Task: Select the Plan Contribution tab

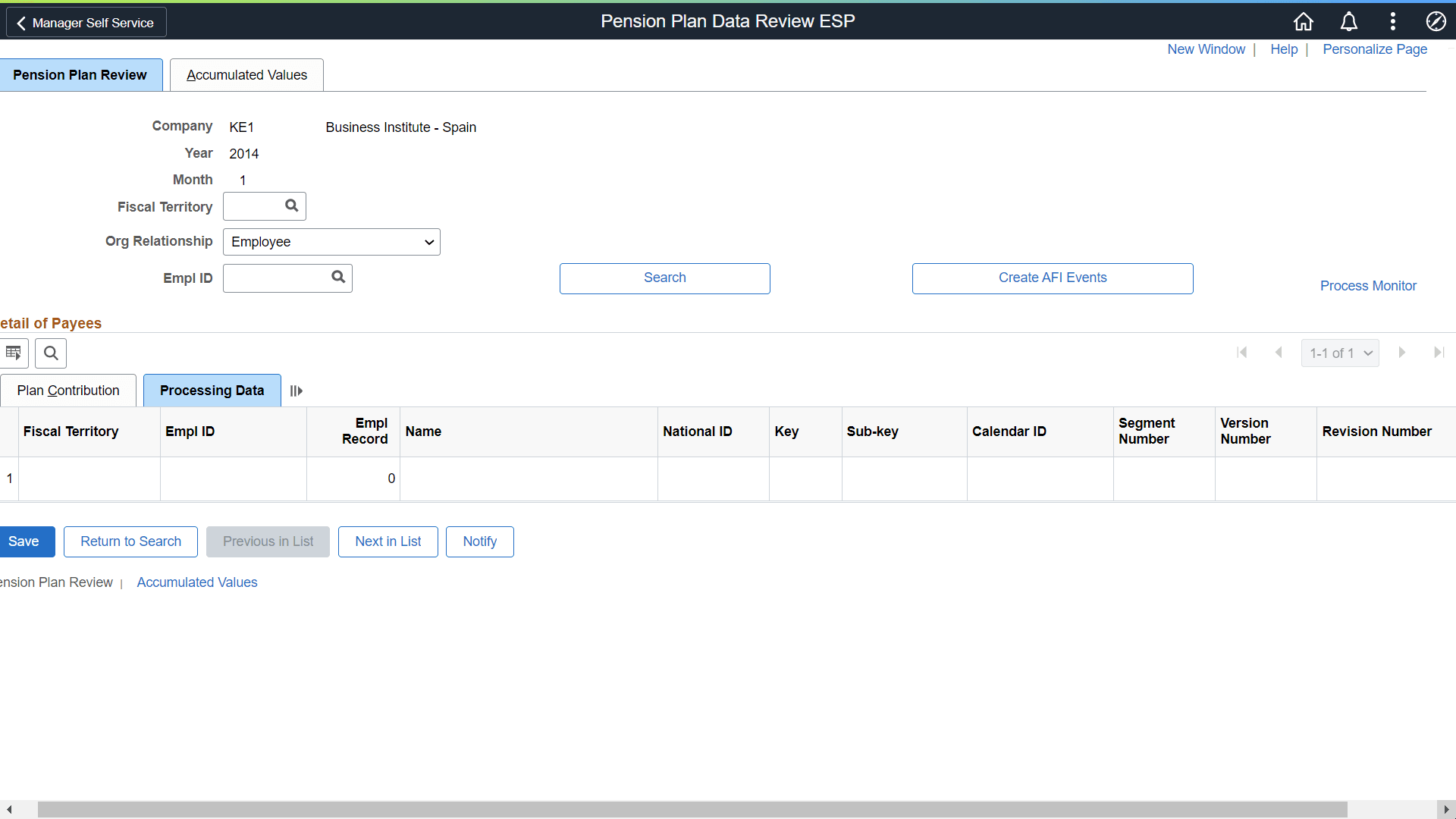Action: [x=67, y=390]
